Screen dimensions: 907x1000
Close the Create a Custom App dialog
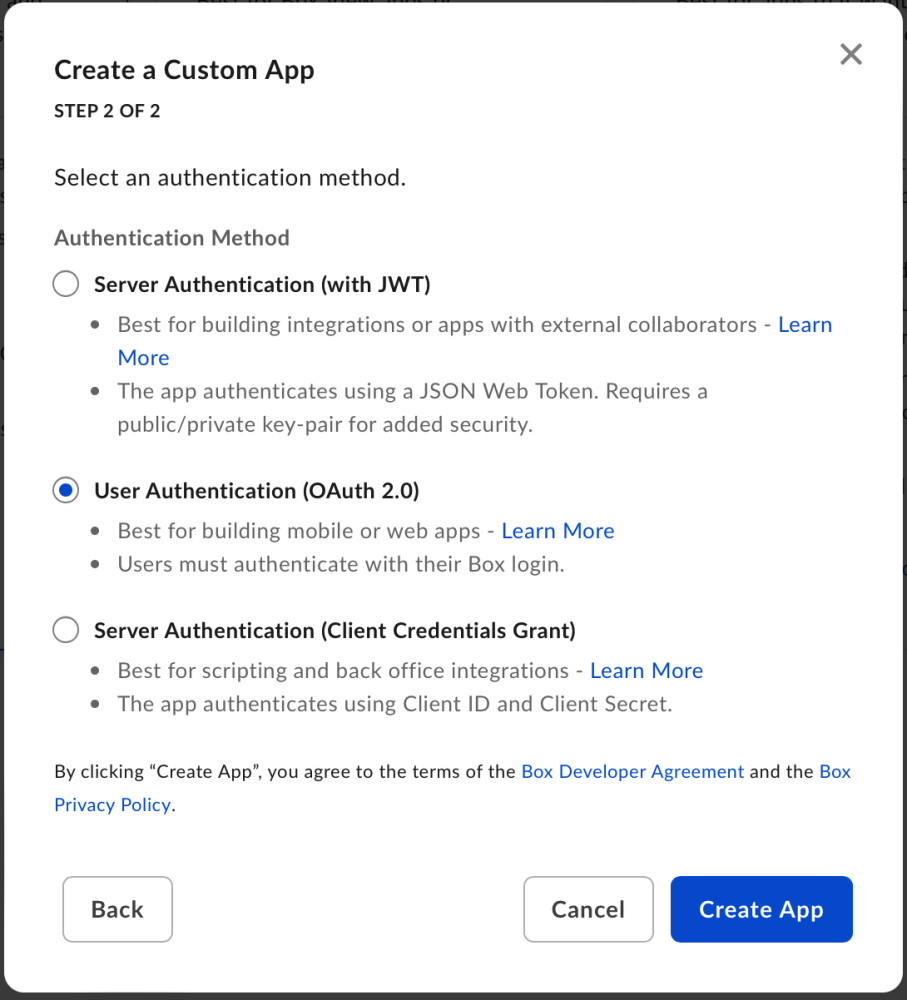pyautogui.click(x=851, y=54)
